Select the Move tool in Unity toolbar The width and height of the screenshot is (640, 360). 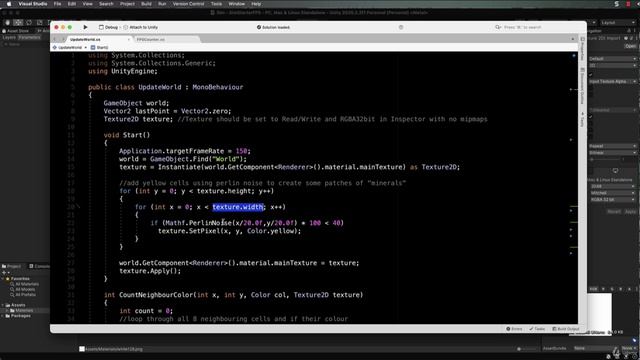(18, 22)
